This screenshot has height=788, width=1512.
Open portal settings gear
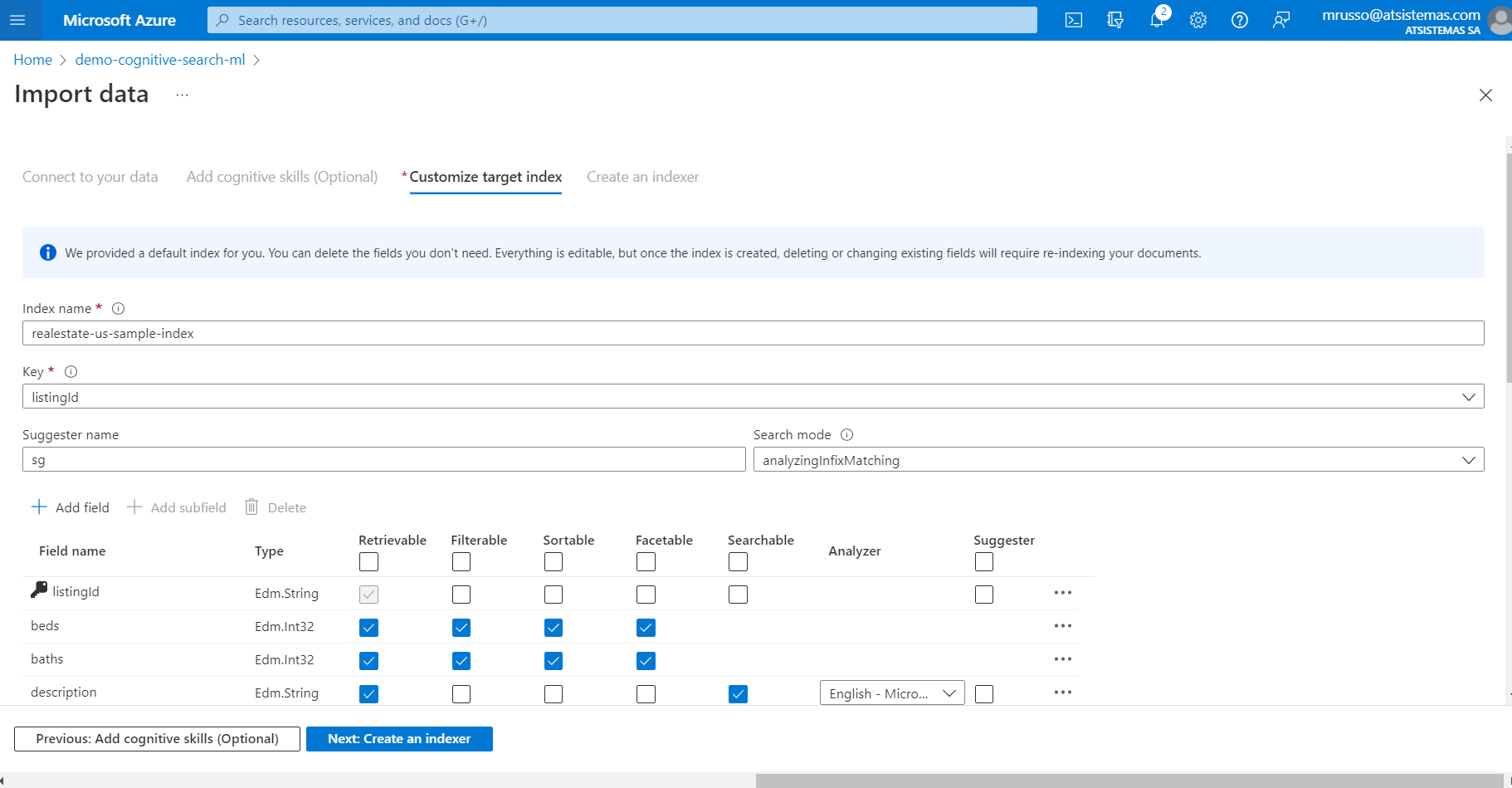1198,20
